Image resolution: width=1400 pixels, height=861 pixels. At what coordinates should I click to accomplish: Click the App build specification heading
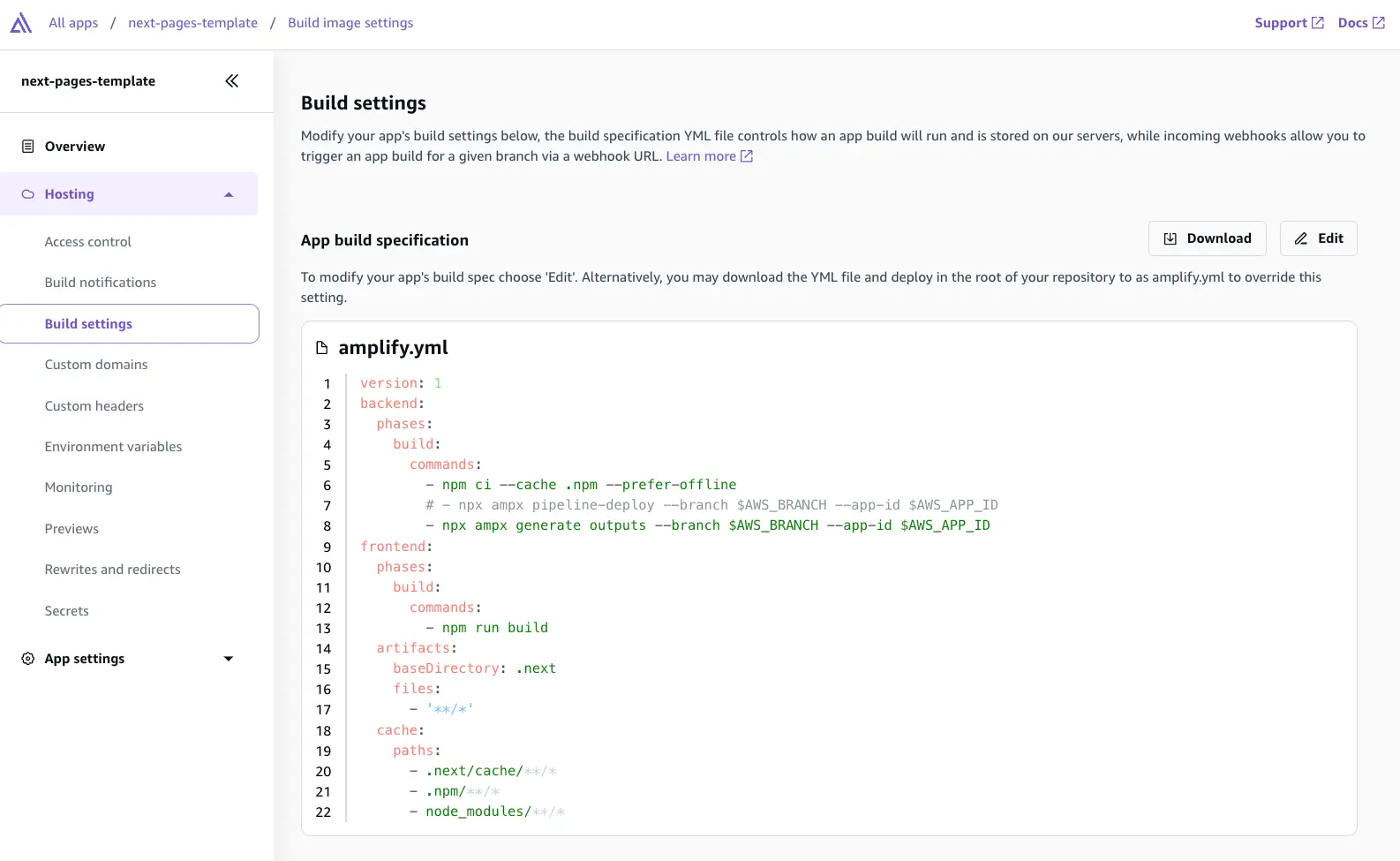pyautogui.click(x=385, y=240)
